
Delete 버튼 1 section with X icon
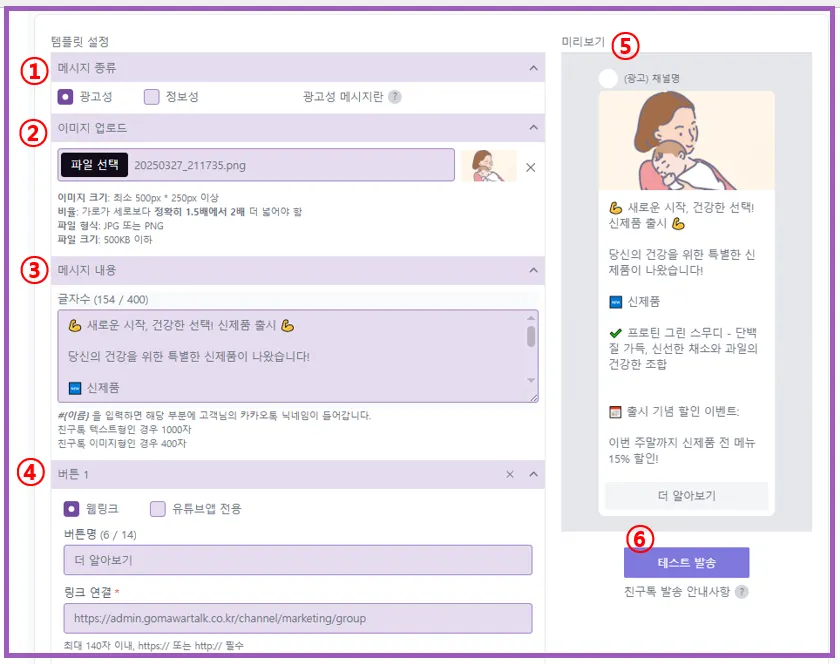pos(509,474)
